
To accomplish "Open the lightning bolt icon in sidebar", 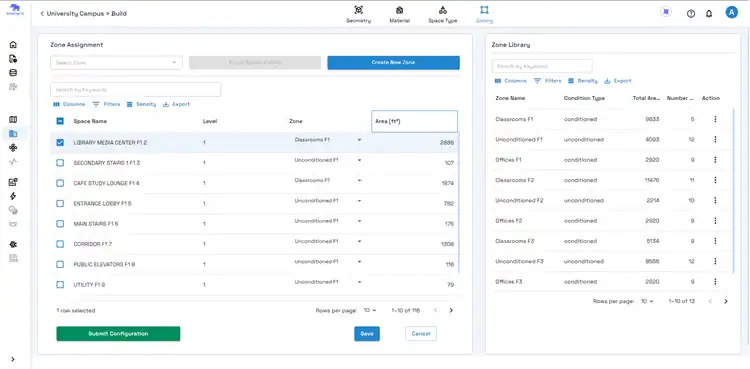I will click(13, 196).
